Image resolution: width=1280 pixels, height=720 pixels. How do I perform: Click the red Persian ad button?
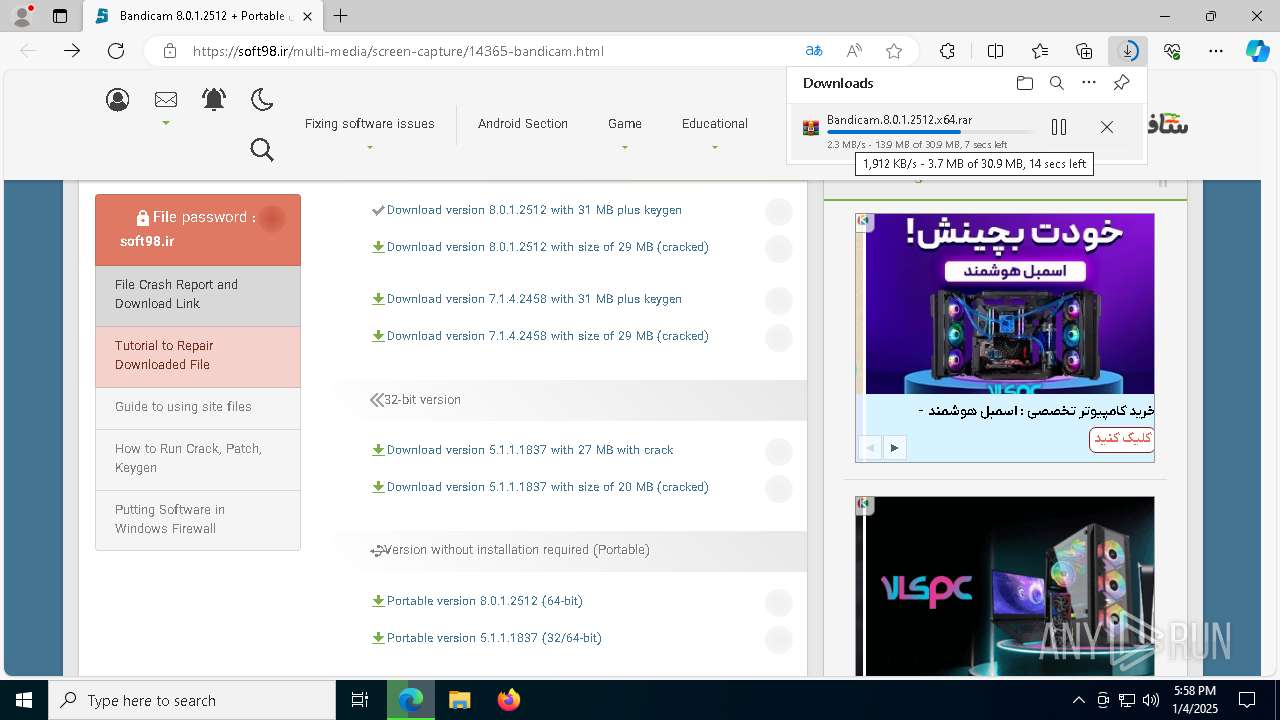click(x=1122, y=439)
